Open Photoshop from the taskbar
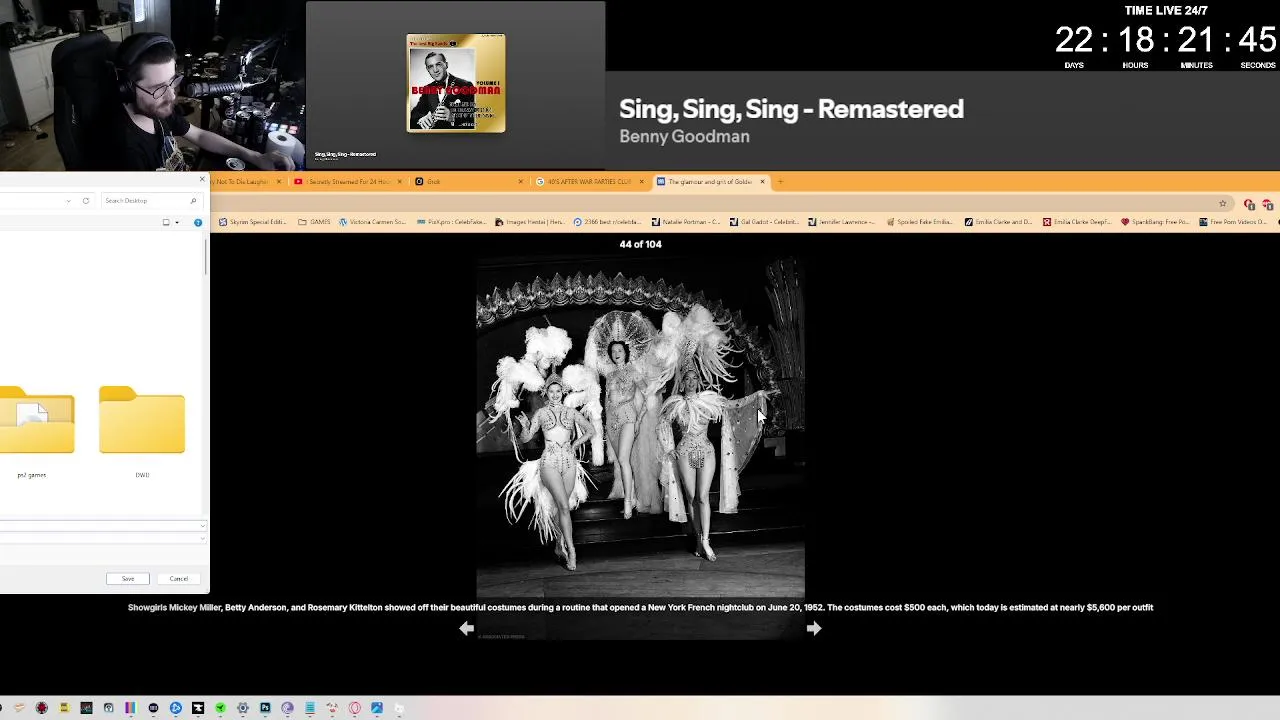 click(265, 708)
